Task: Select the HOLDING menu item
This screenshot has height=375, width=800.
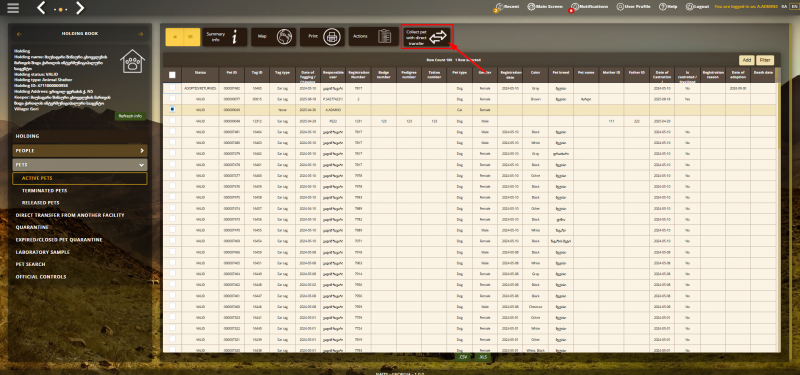Action: click(80, 136)
